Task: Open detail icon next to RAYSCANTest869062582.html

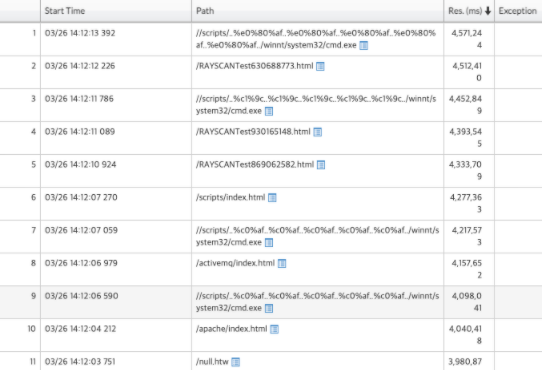Action: [321, 165]
